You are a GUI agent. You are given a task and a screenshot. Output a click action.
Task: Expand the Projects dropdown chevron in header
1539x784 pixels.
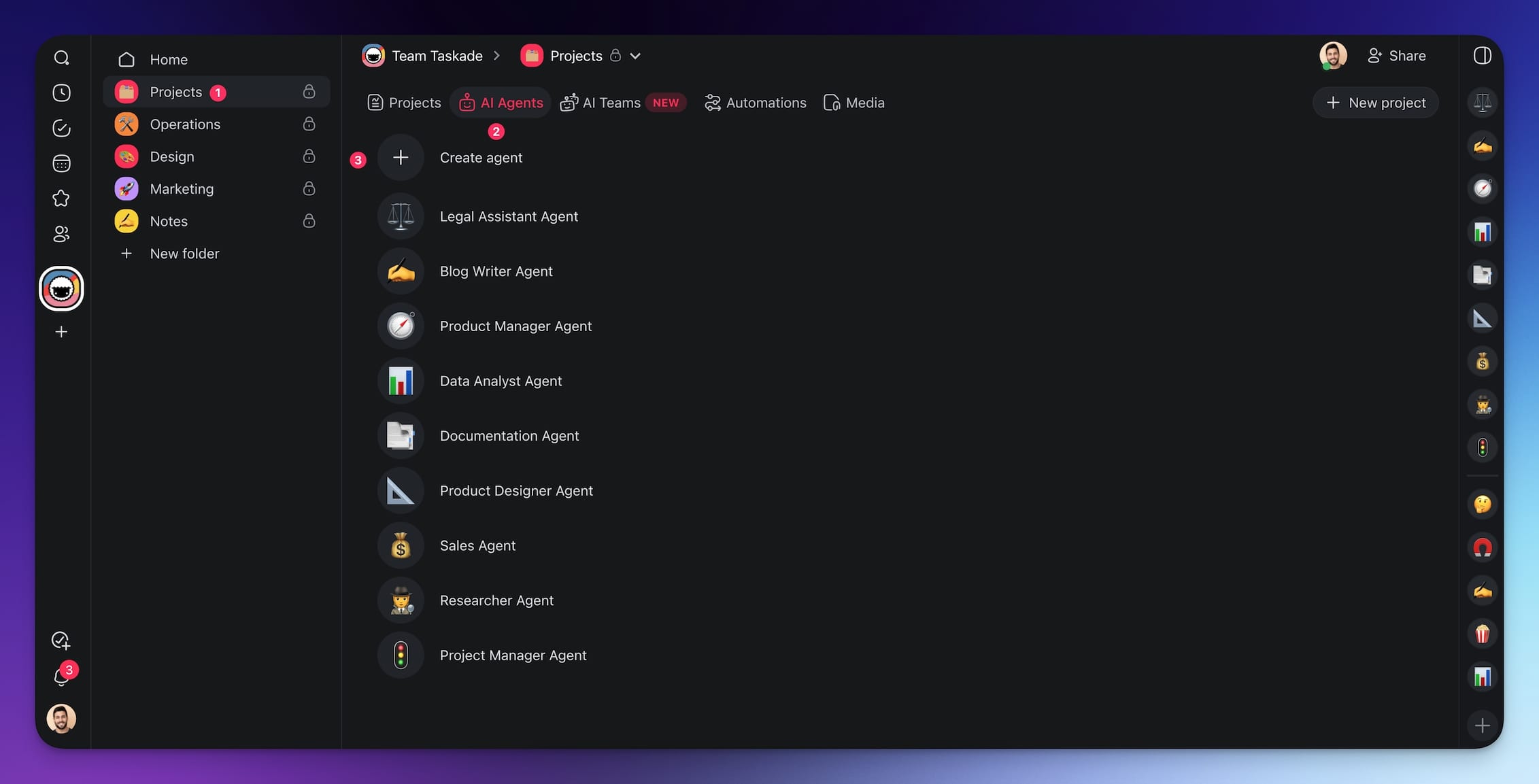pos(635,56)
